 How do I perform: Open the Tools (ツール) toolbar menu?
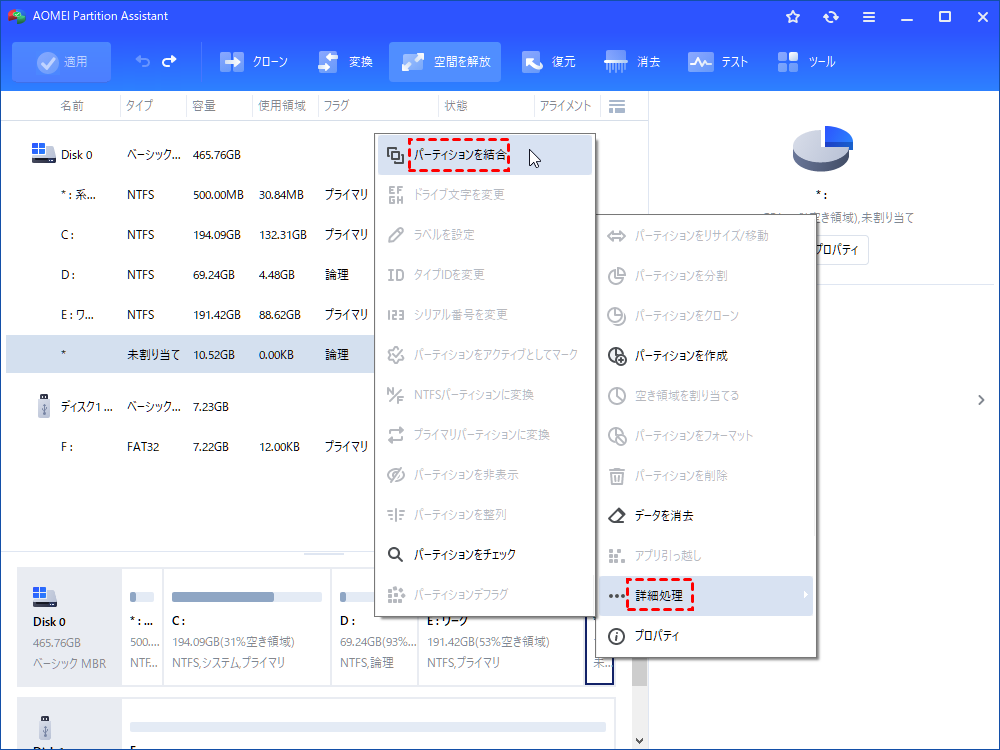806,62
